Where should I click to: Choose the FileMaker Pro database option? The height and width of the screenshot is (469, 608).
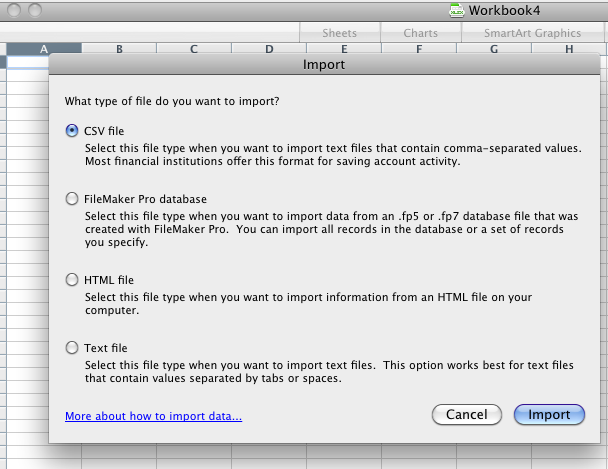[x=72, y=199]
